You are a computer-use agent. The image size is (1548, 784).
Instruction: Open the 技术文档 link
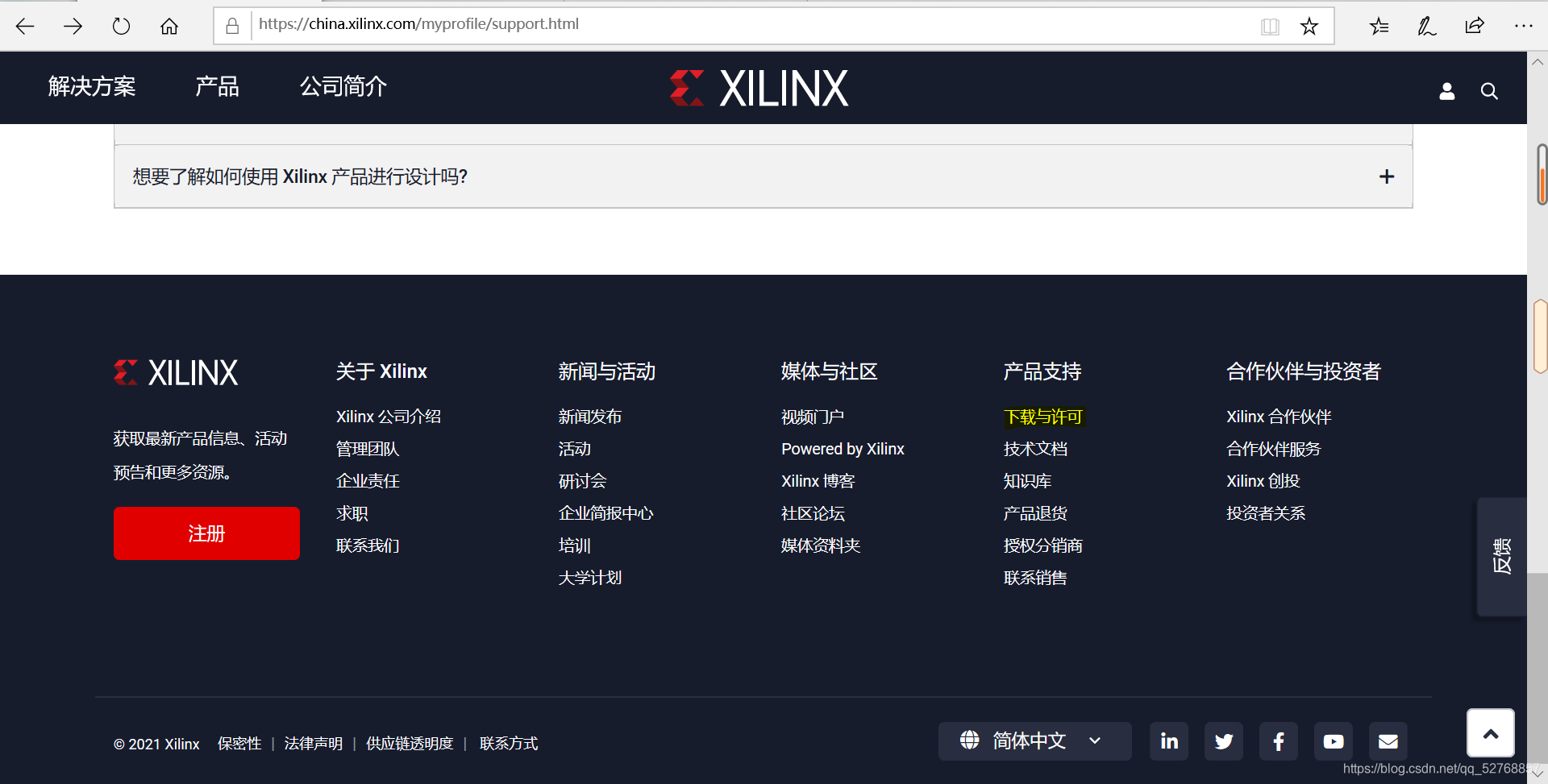pos(1035,449)
